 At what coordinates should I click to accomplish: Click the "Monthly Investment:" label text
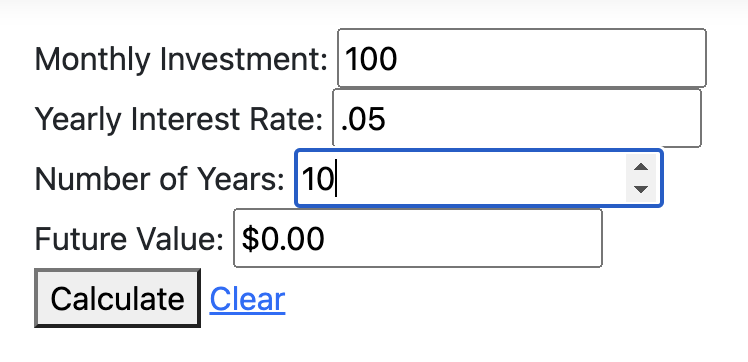[x=181, y=60]
